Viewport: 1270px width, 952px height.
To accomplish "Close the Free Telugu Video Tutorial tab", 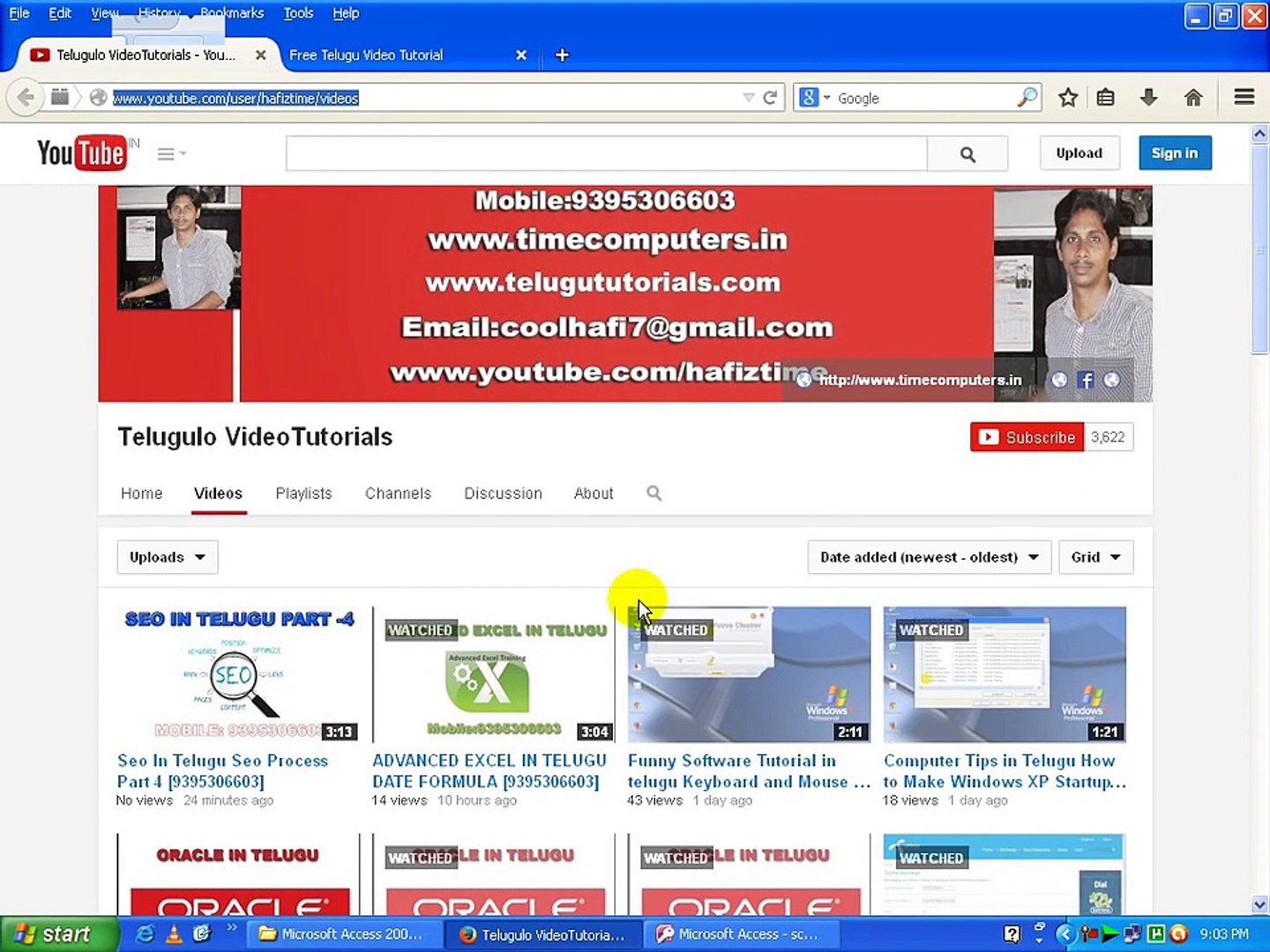I will coord(521,55).
